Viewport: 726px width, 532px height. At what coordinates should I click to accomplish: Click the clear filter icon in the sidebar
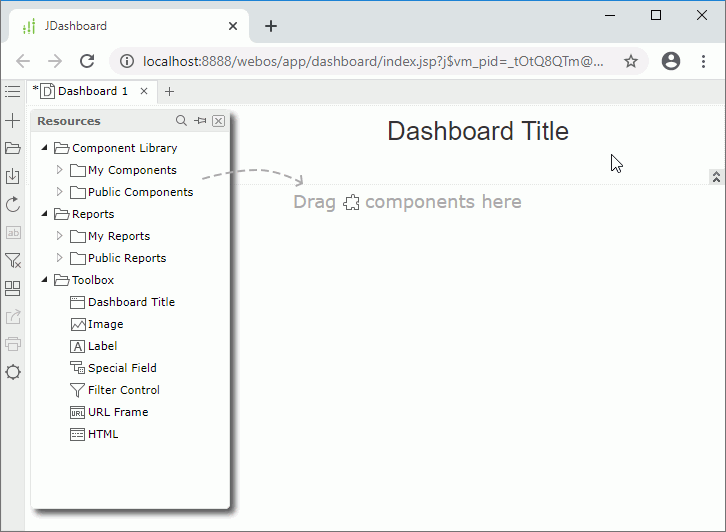(x=13, y=261)
